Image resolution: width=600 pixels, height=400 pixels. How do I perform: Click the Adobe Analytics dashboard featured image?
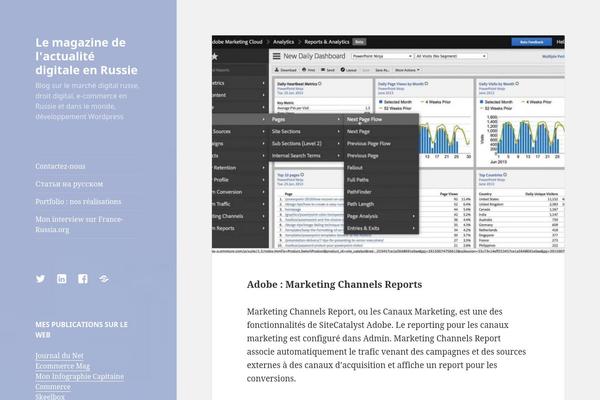click(388, 144)
